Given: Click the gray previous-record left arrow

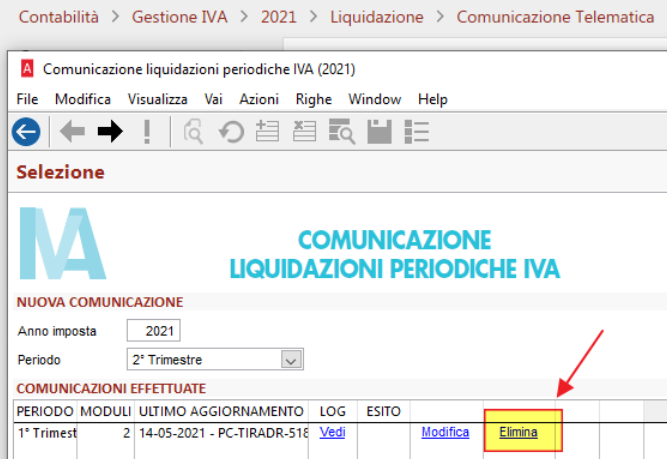Looking at the screenshot, I should click(72, 131).
